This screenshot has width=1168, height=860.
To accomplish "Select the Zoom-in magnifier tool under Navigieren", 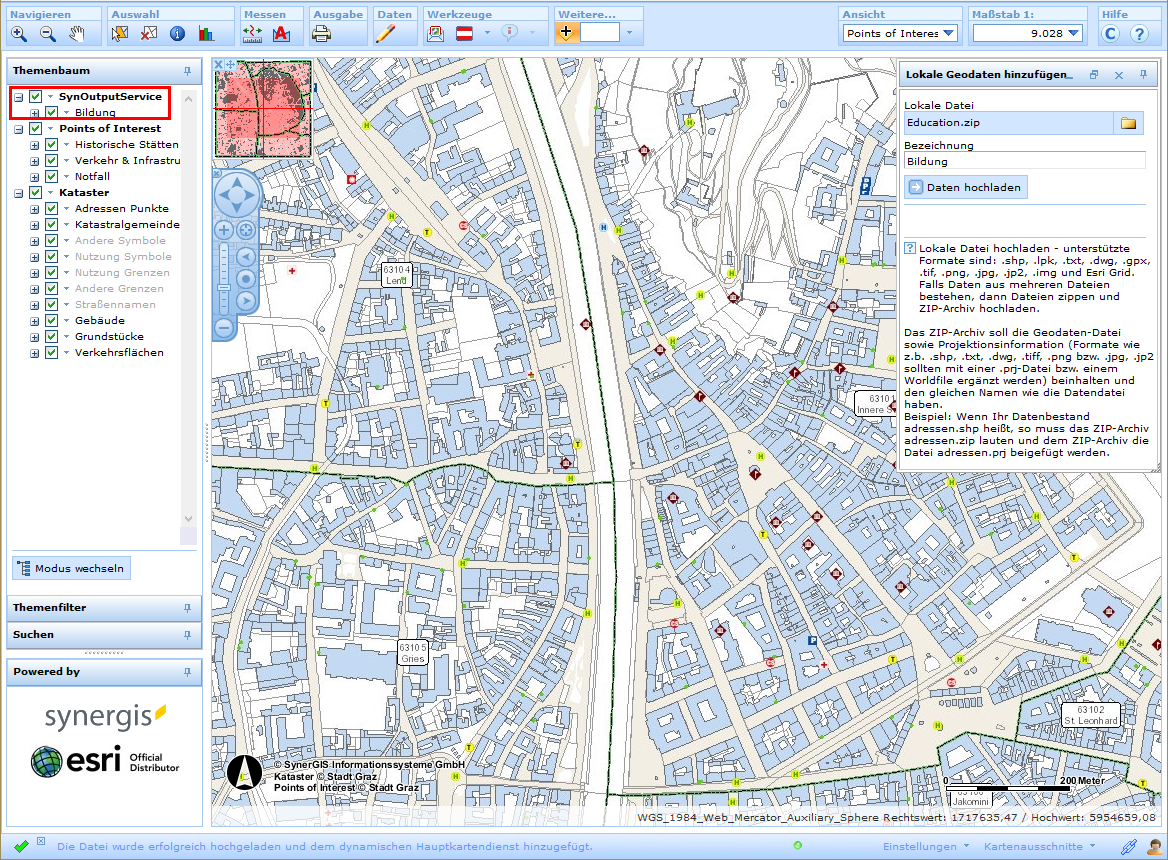I will 18,33.
